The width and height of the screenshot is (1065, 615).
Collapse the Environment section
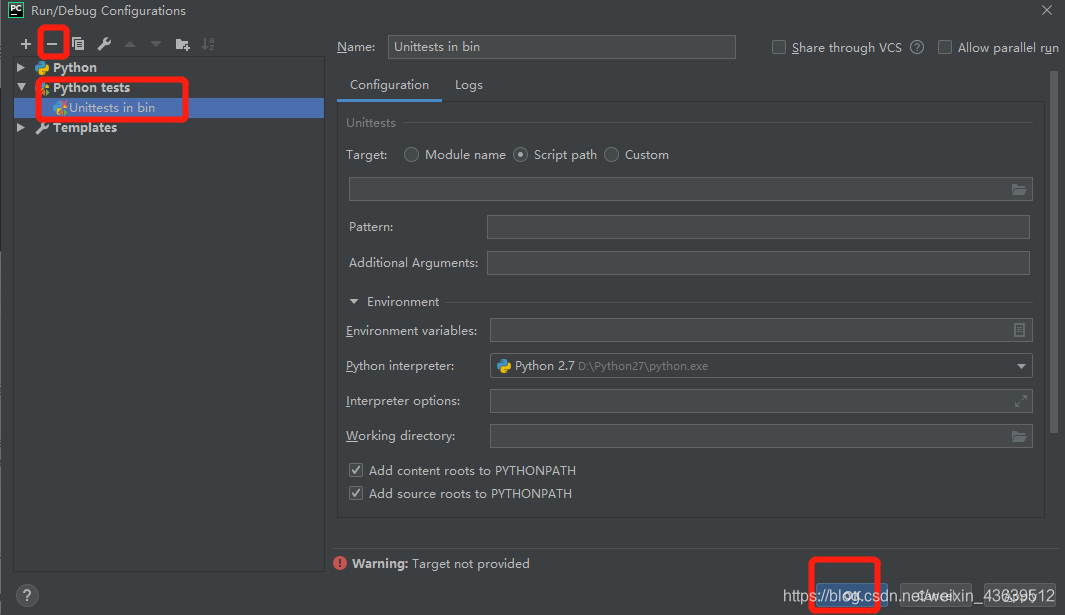coord(354,301)
